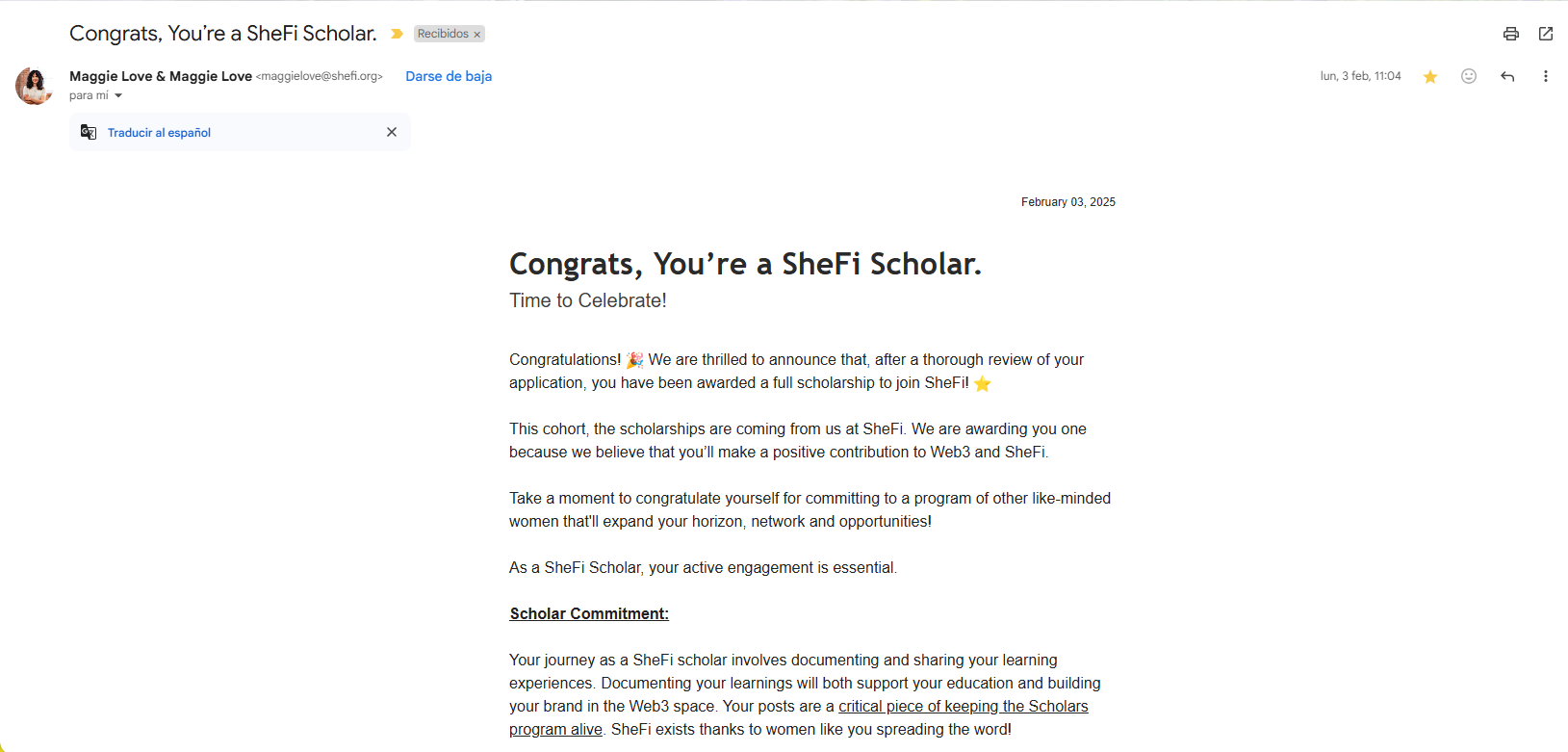Open the email in a new window

[x=1546, y=34]
